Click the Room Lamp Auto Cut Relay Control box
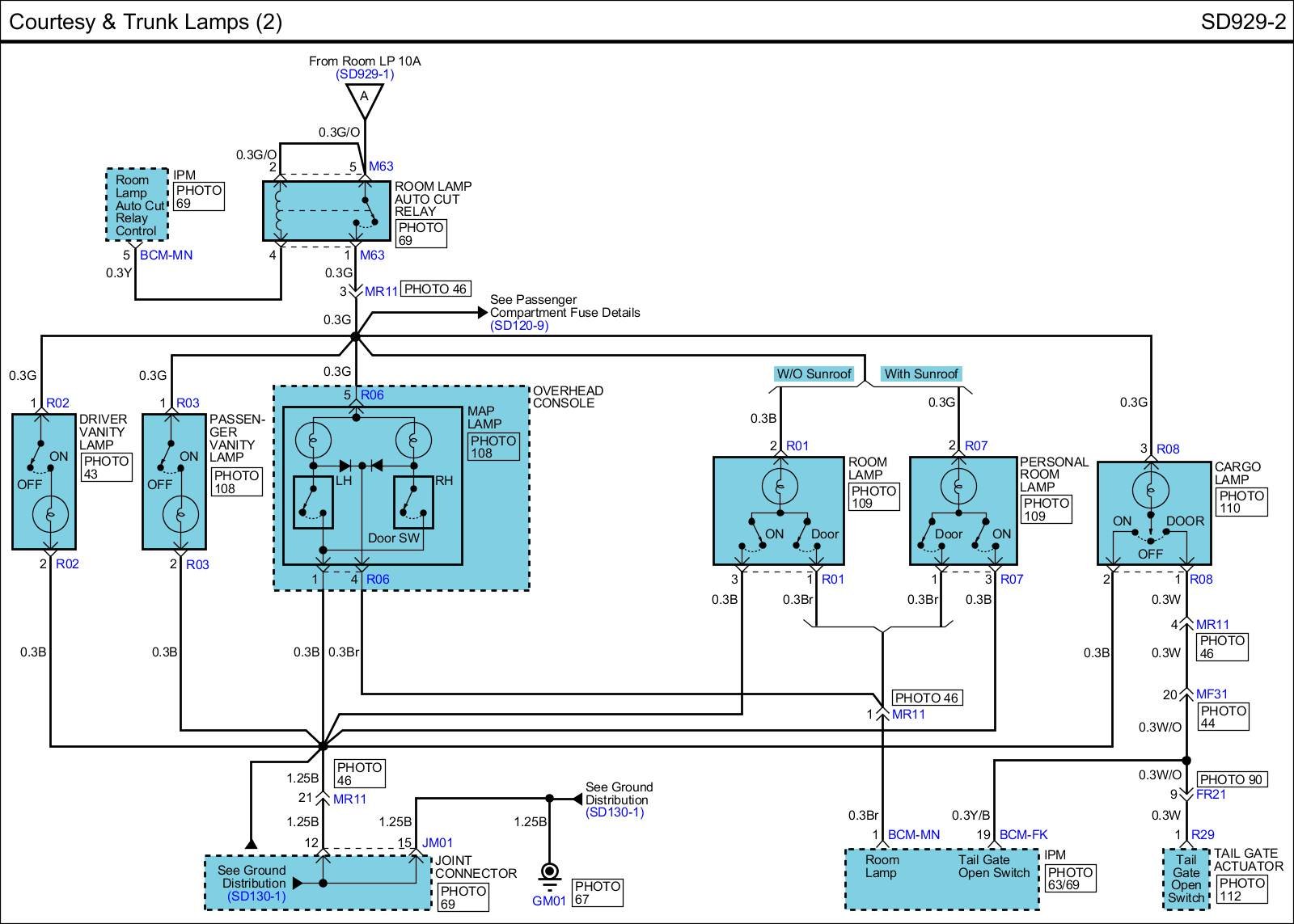1294x924 pixels. 137,205
